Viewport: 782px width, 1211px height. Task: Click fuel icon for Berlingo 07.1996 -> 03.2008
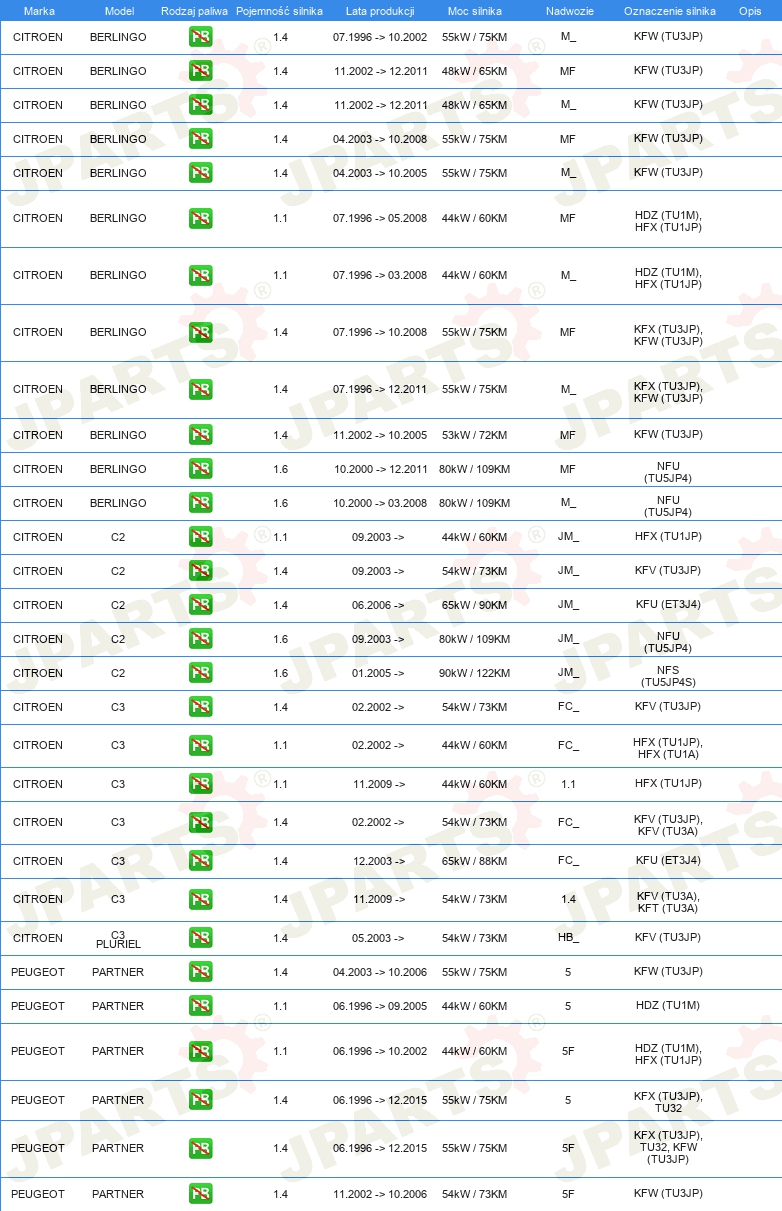click(x=200, y=275)
